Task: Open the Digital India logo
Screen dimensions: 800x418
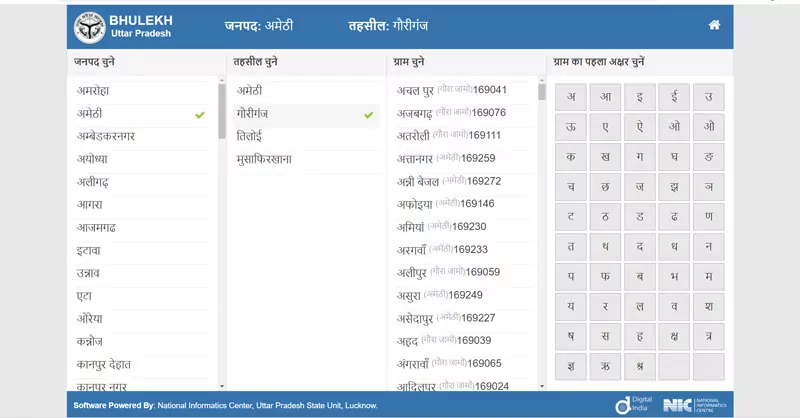Action: [x=634, y=405]
